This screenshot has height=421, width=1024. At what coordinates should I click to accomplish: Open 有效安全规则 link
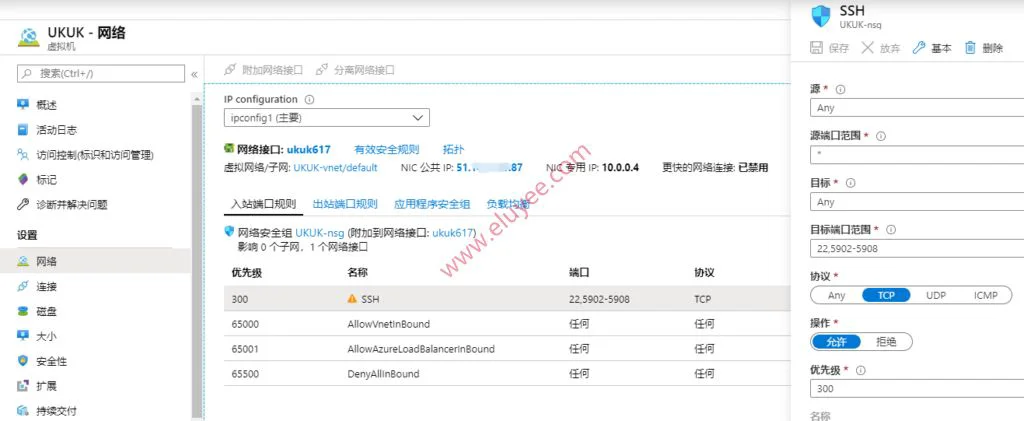387,149
